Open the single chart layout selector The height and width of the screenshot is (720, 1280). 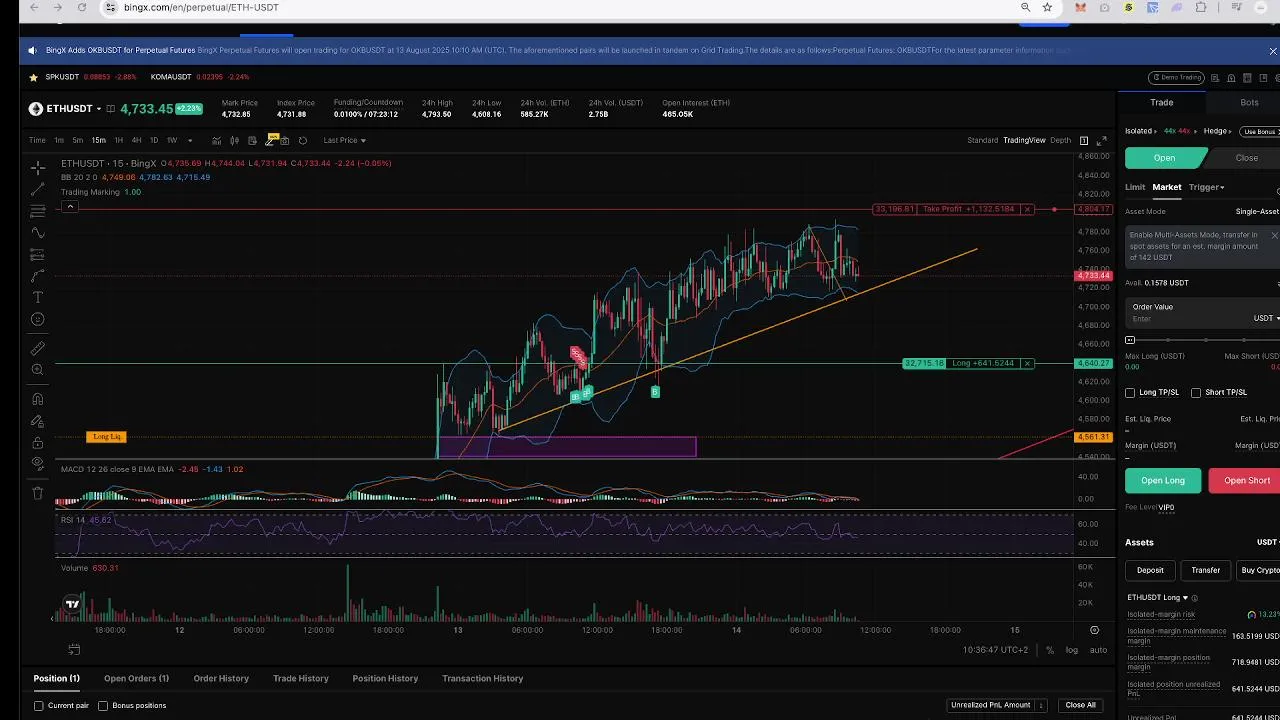coord(1083,140)
